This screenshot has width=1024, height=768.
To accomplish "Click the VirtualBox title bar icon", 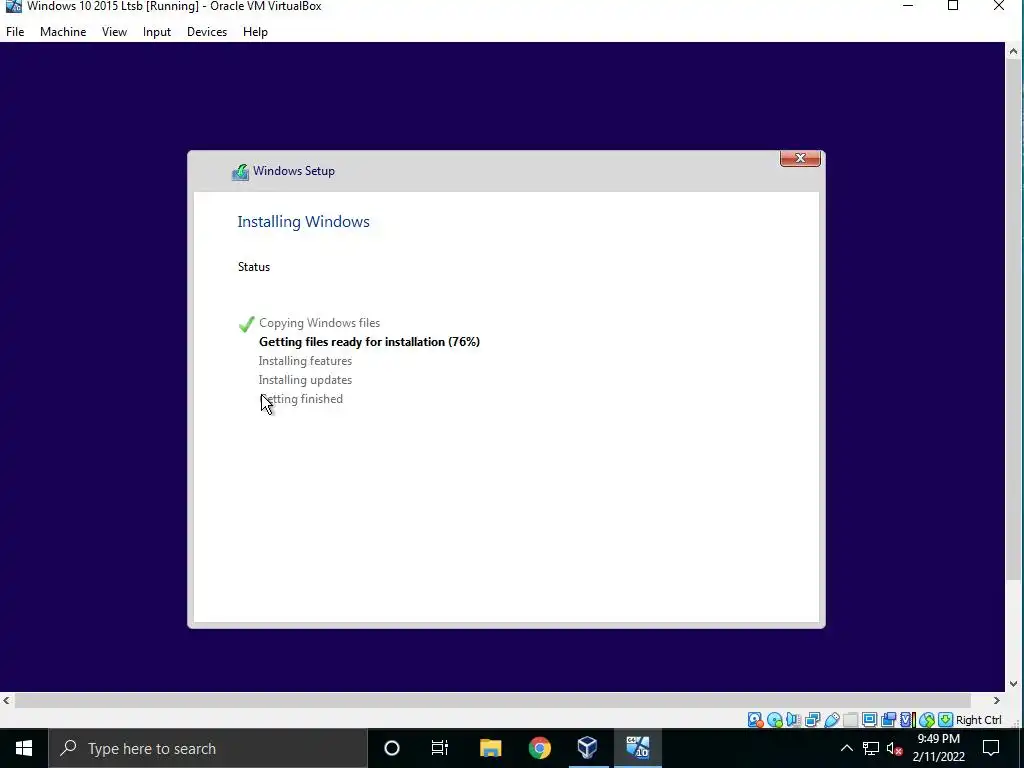I will tap(13, 6).
